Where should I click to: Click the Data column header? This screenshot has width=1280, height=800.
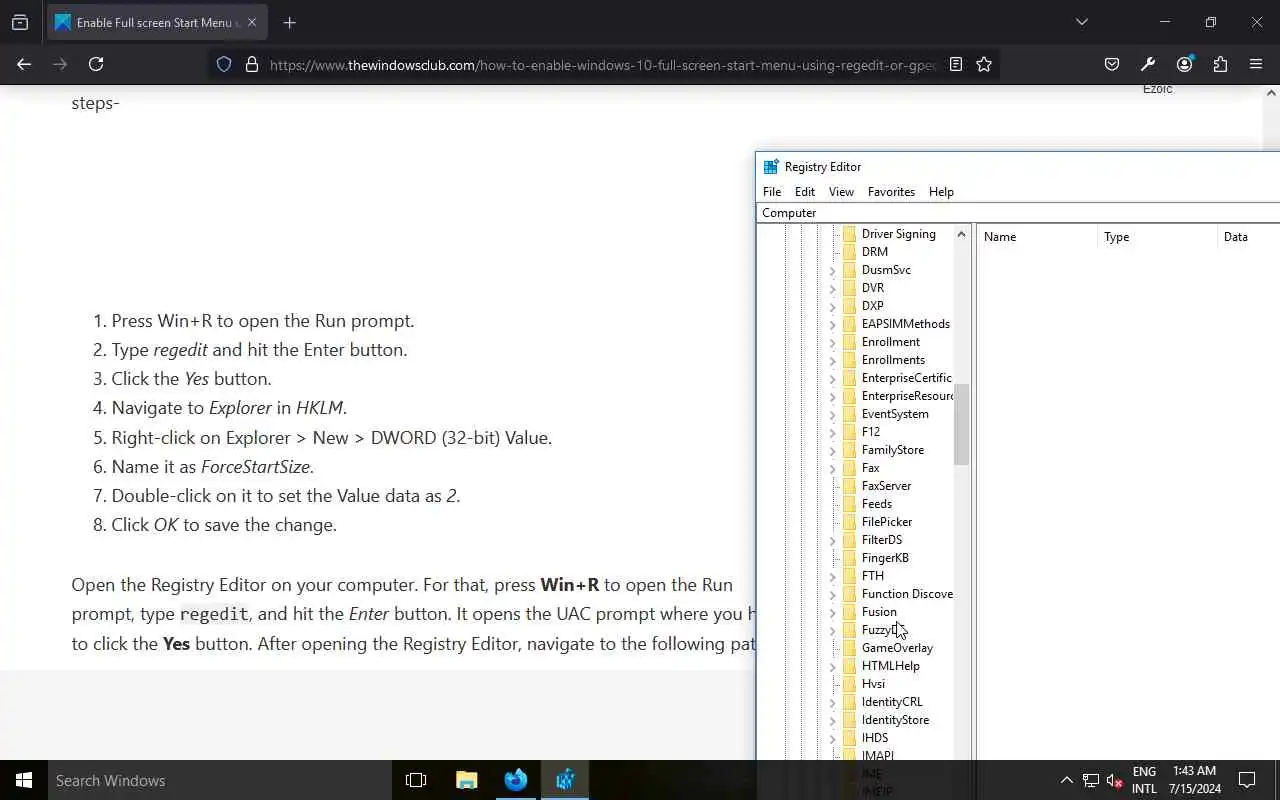pos(1249,237)
